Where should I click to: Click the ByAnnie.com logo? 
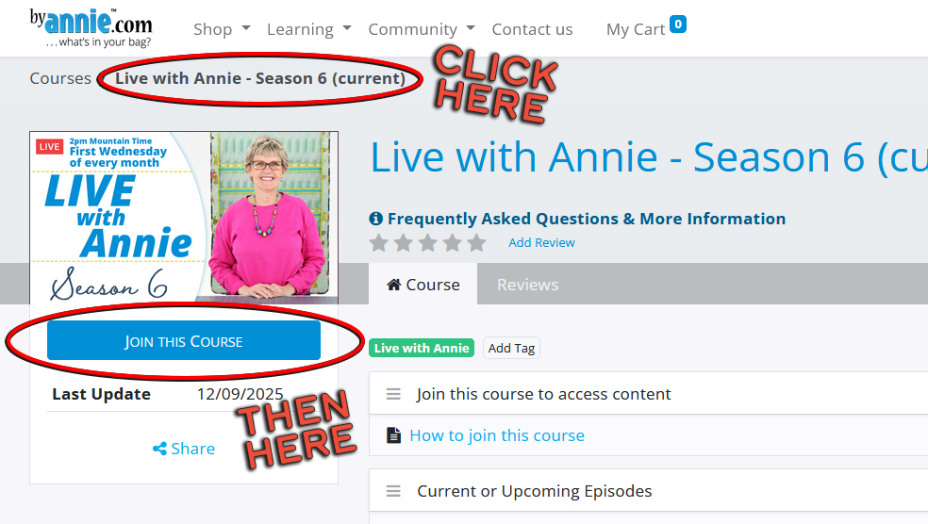coord(91,28)
